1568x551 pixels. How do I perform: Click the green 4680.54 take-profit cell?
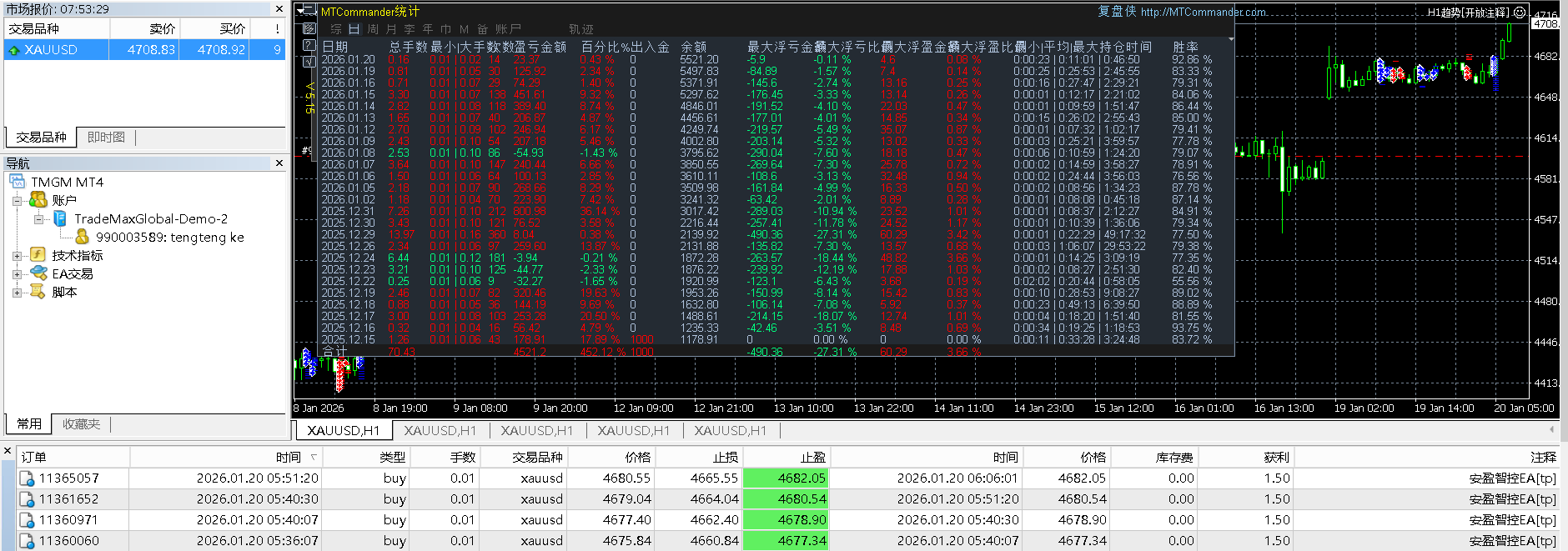click(x=787, y=499)
